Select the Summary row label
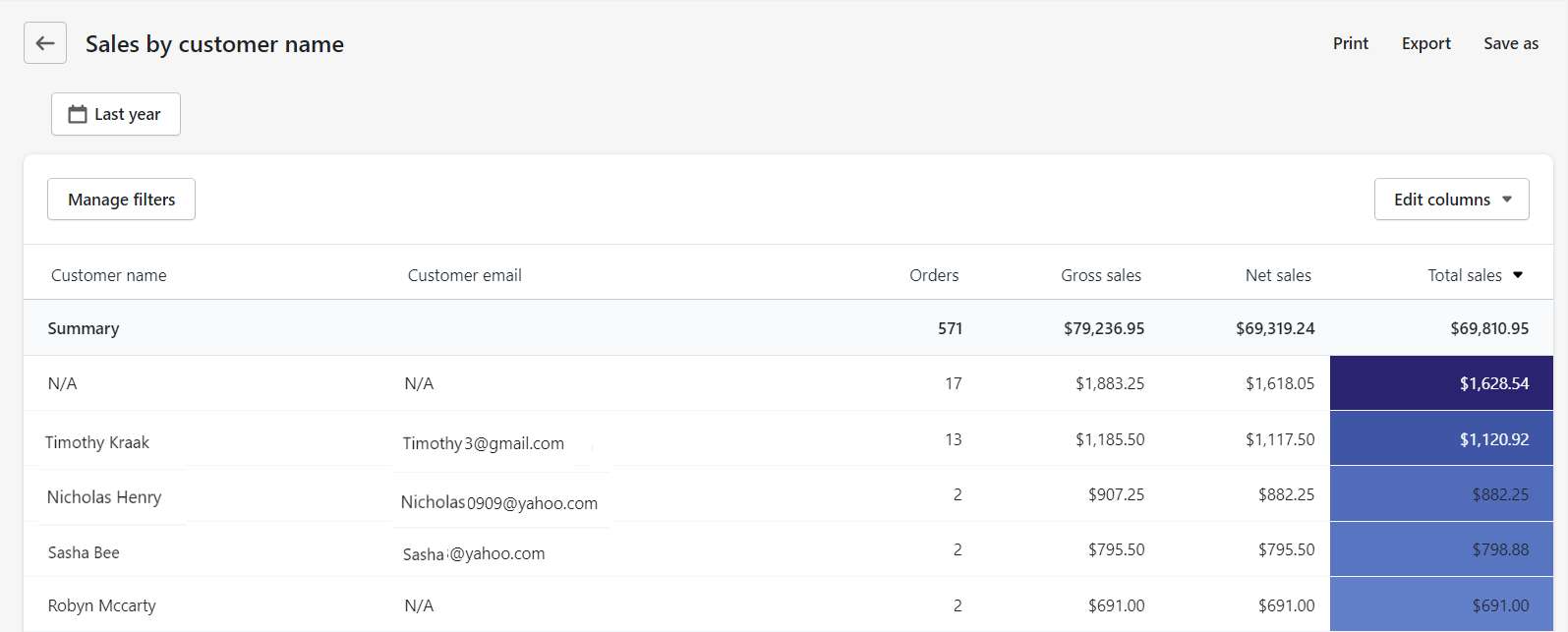The height and width of the screenshot is (632, 1568). 84,328
